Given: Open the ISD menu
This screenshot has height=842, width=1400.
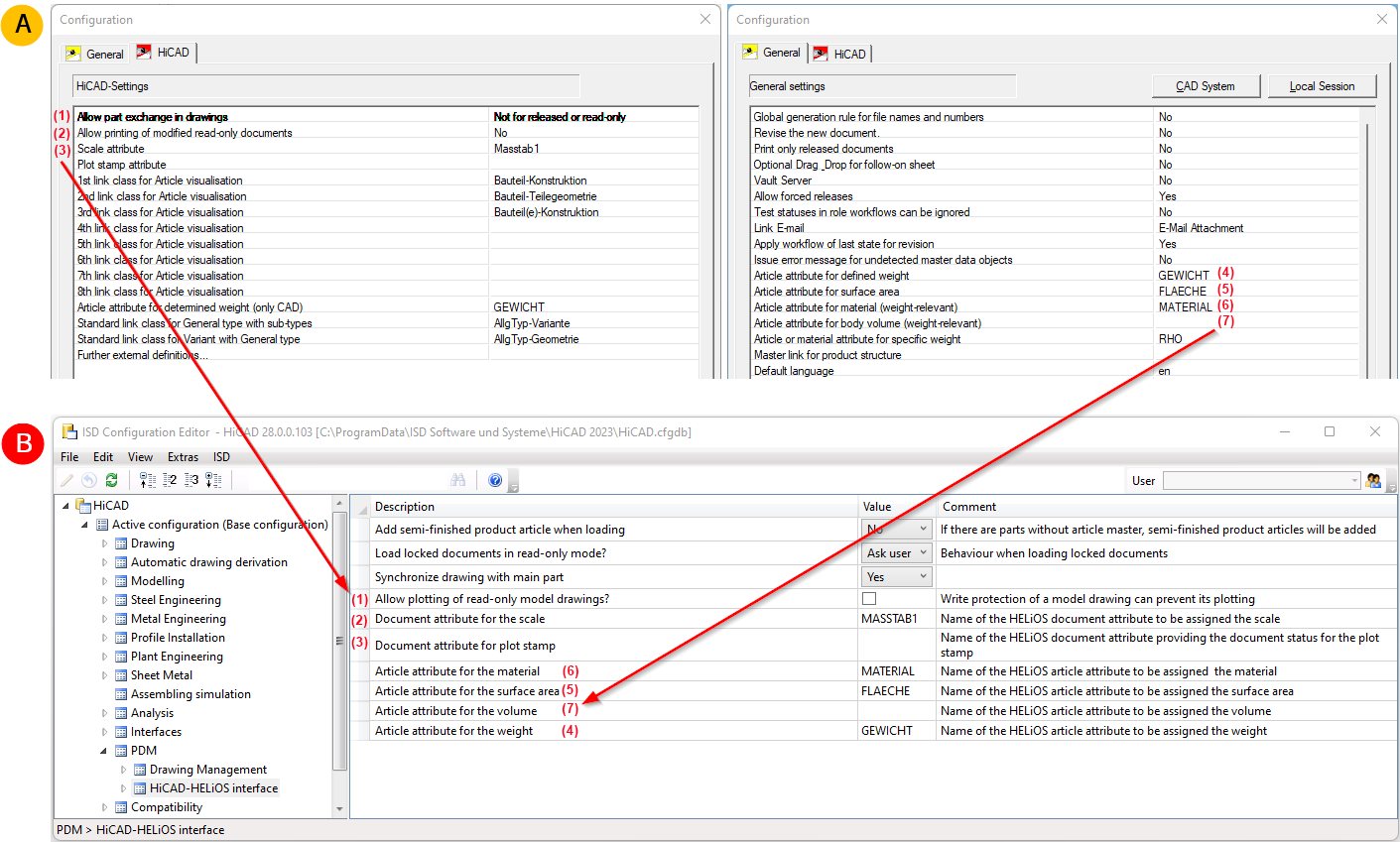Looking at the screenshot, I should pyautogui.click(x=221, y=457).
